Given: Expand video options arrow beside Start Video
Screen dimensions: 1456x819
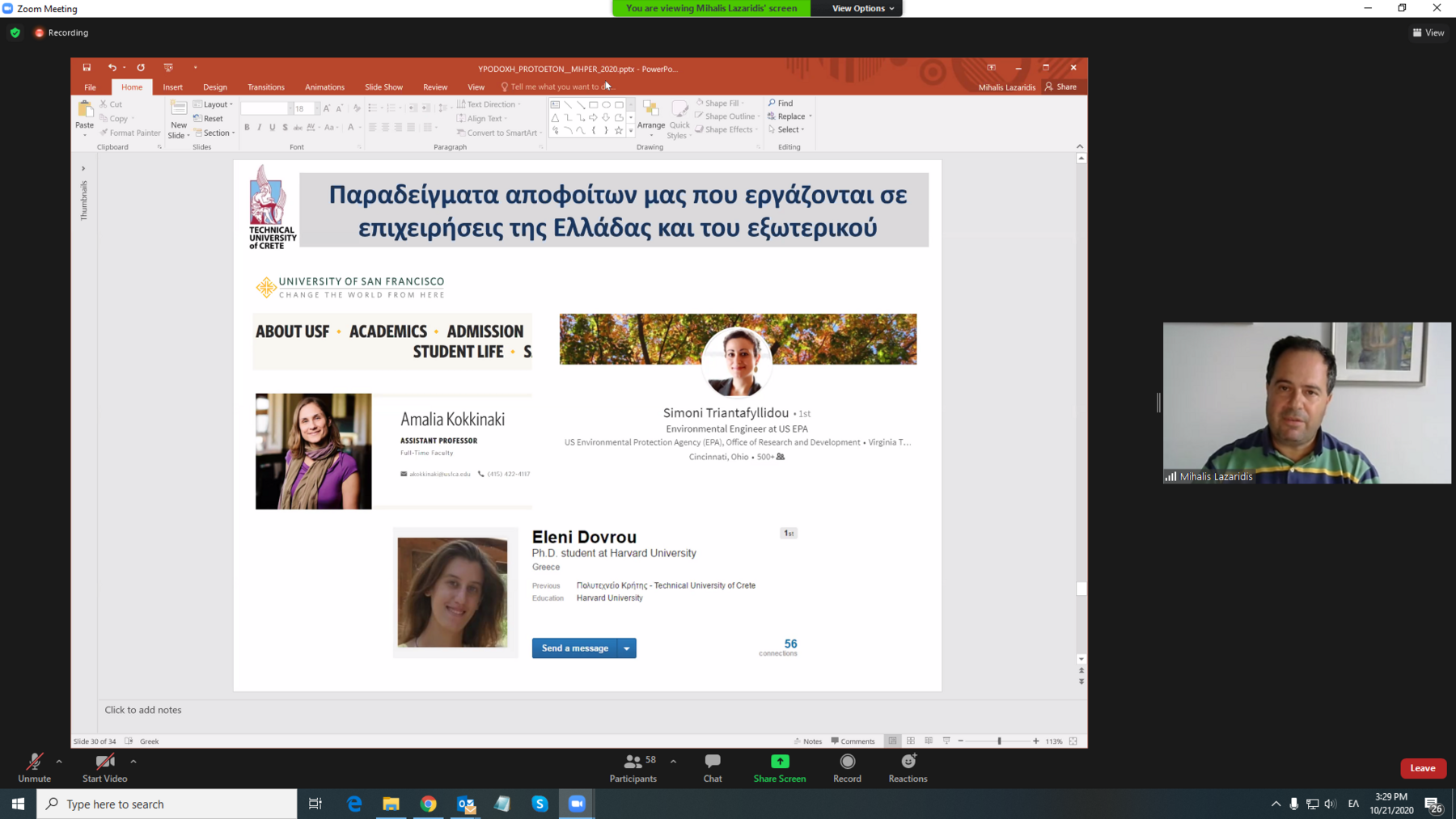Looking at the screenshot, I should pos(133,761).
